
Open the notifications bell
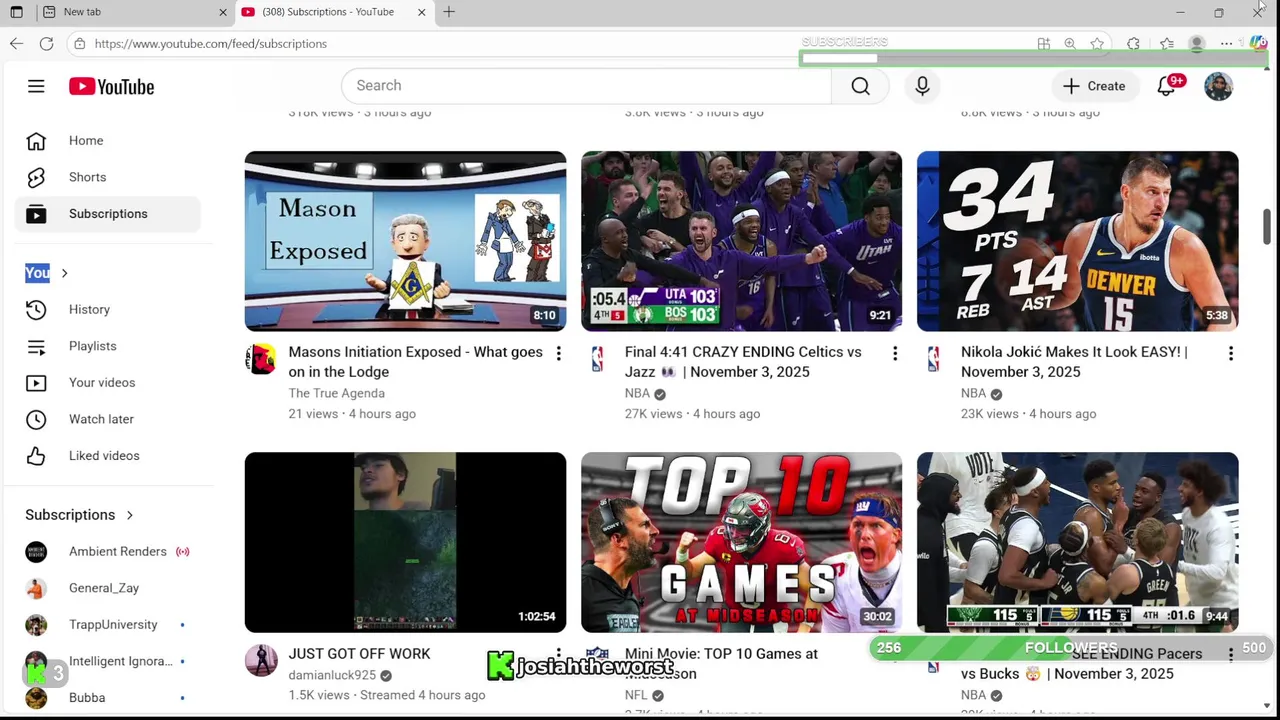tap(1167, 86)
